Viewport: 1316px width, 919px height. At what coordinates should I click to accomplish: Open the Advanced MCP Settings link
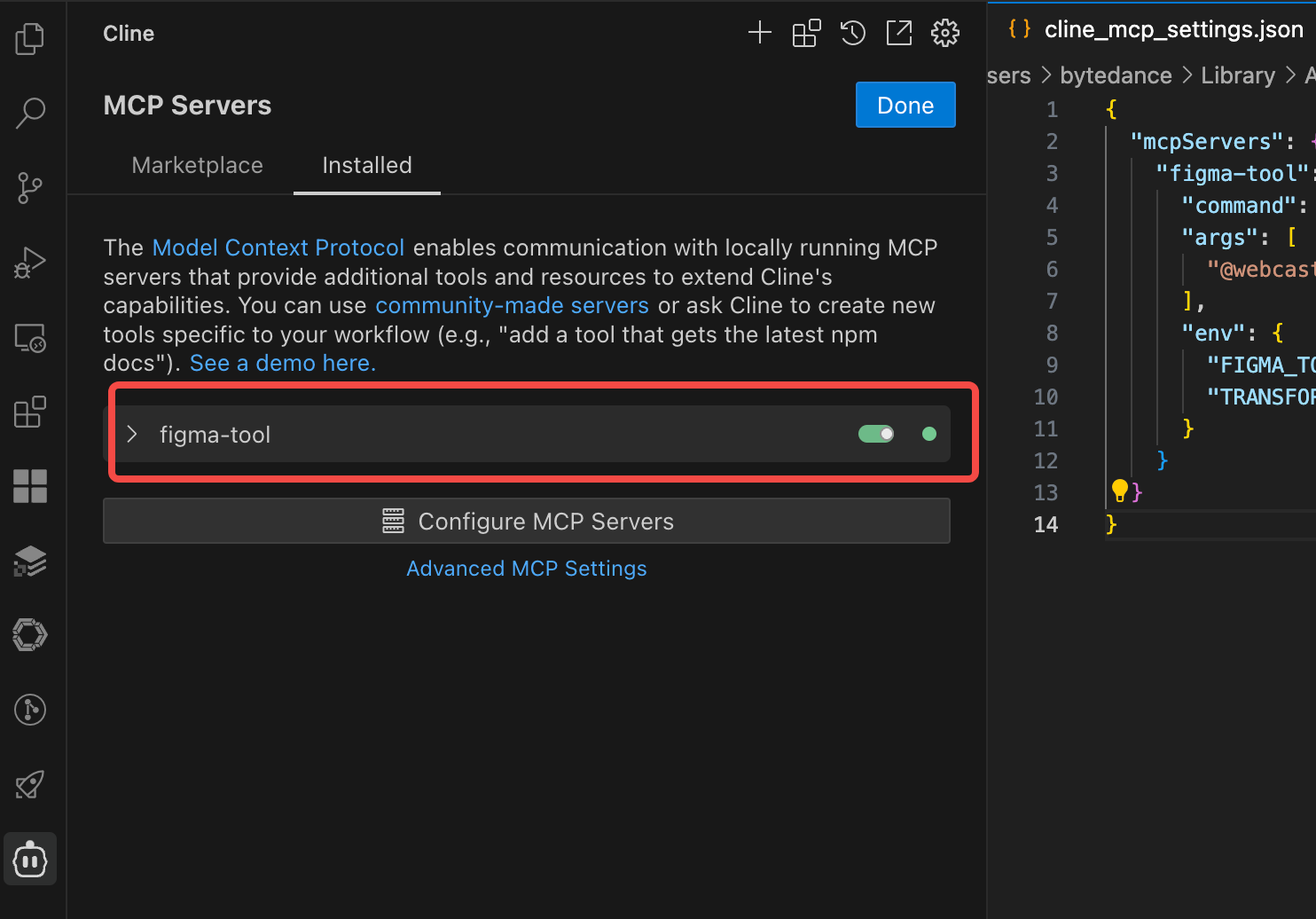click(x=527, y=569)
